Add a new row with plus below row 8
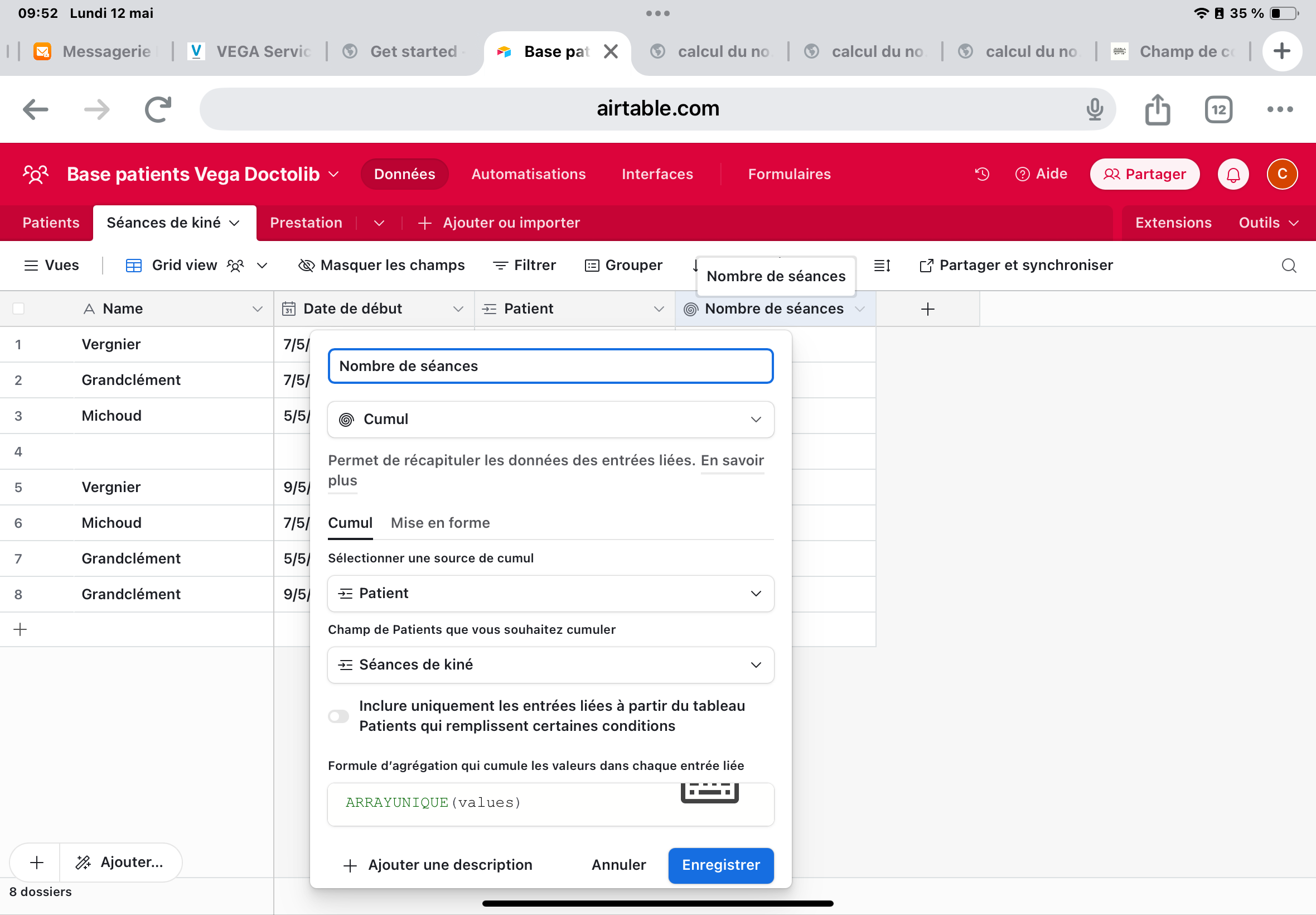 20,629
